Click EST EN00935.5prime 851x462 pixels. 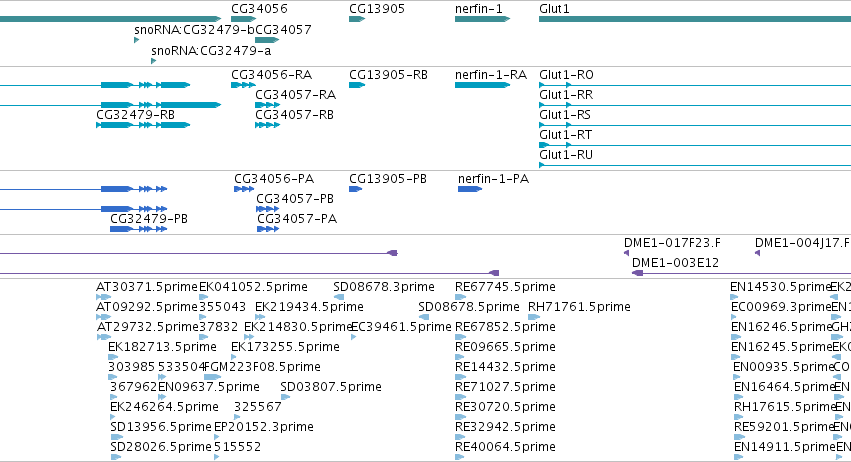783,368
